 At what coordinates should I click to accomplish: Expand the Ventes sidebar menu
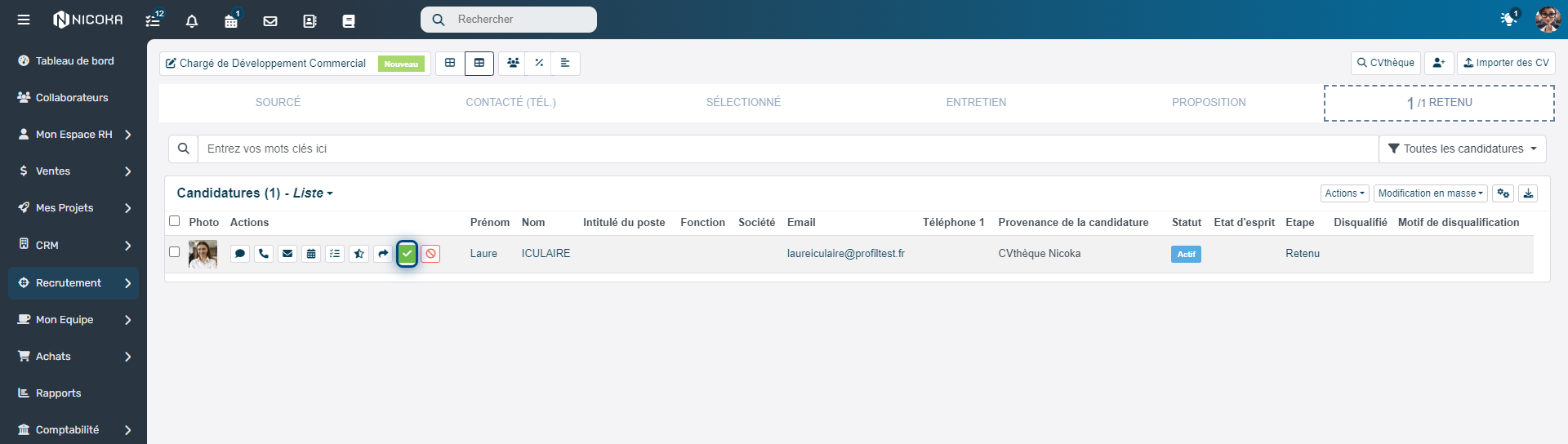73,171
